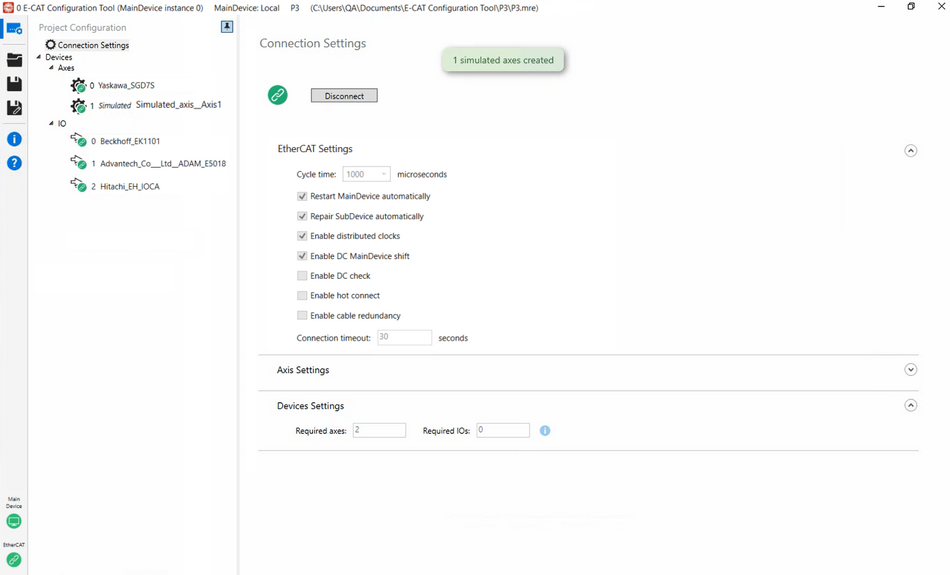Click the EtherCAT status icon at bottom

pos(14,560)
